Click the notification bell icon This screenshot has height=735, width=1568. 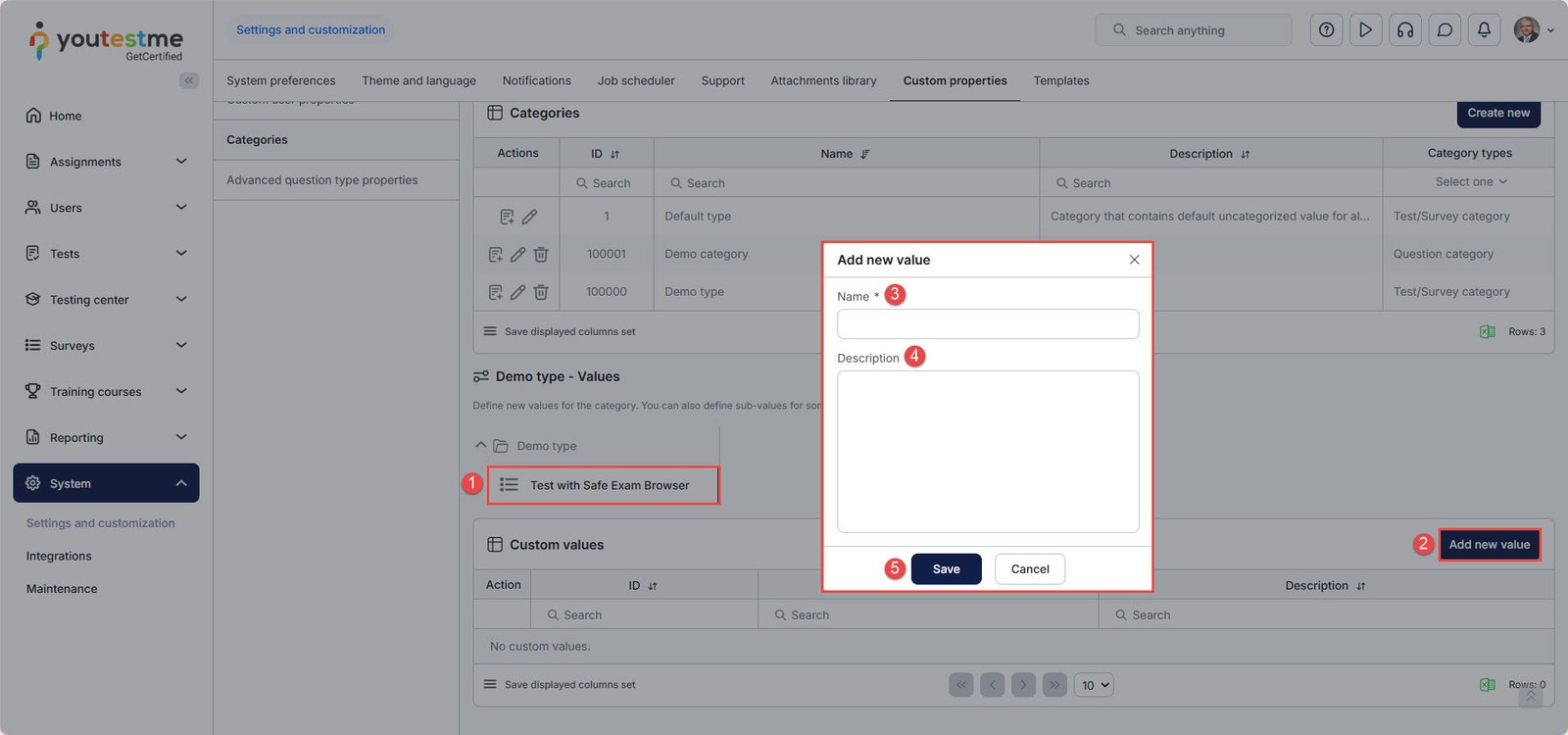coord(1484,30)
